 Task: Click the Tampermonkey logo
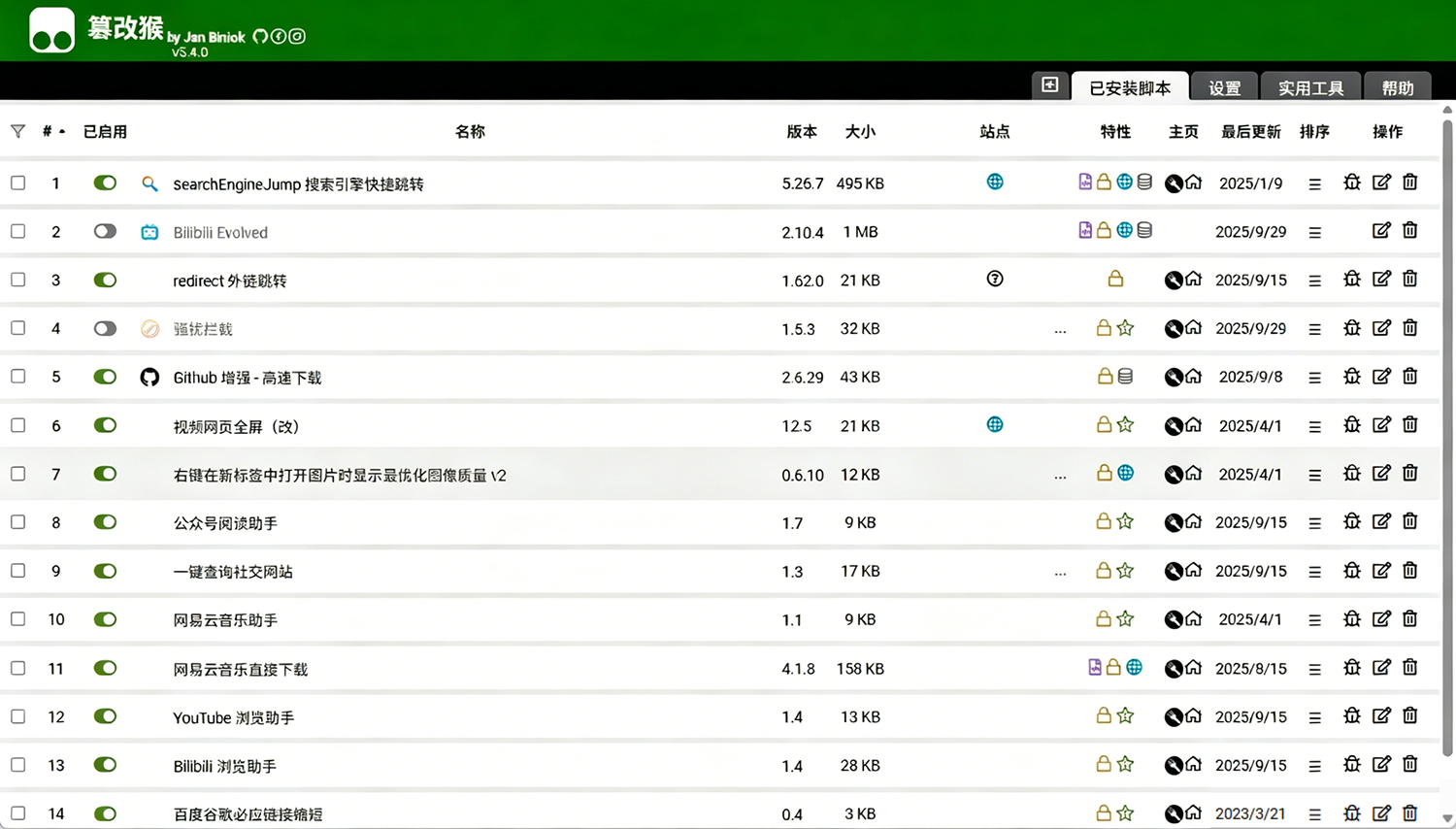(x=51, y=29)
